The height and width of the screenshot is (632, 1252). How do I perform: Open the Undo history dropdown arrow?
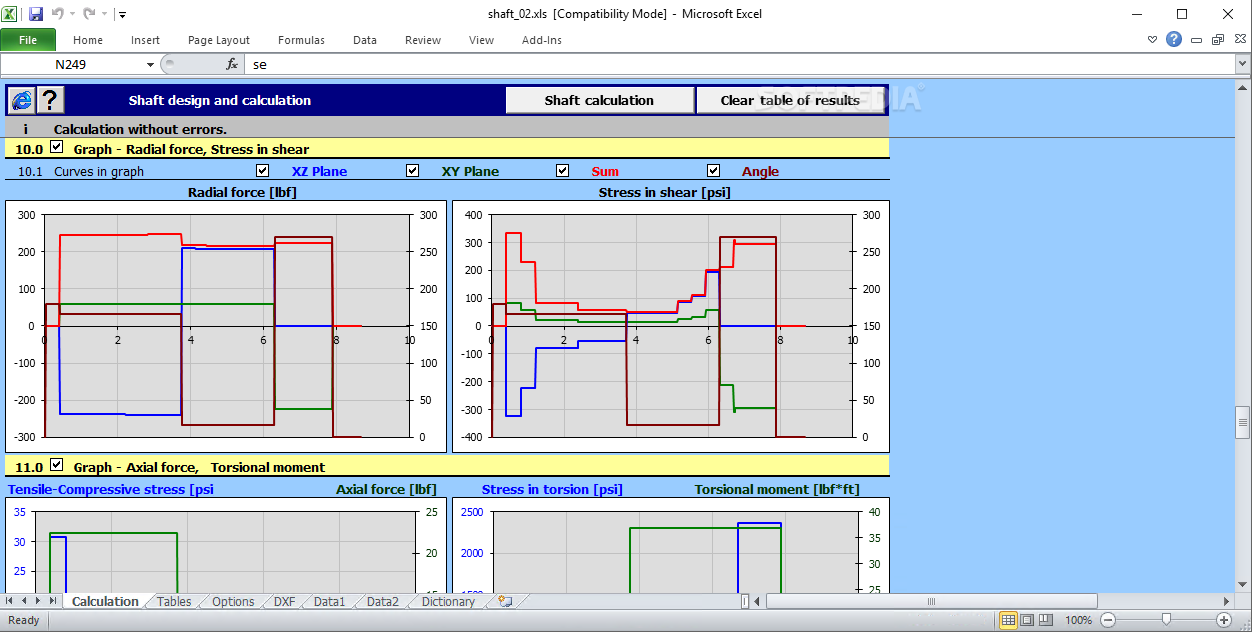coord(72,14)
